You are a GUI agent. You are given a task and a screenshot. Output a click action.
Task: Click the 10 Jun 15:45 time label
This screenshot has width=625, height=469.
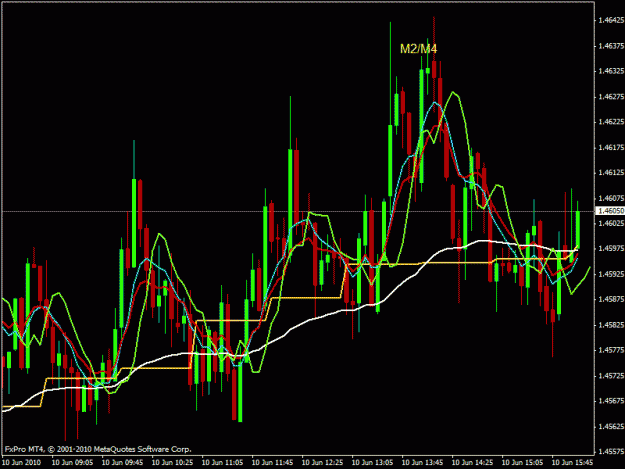pos(572,462)
